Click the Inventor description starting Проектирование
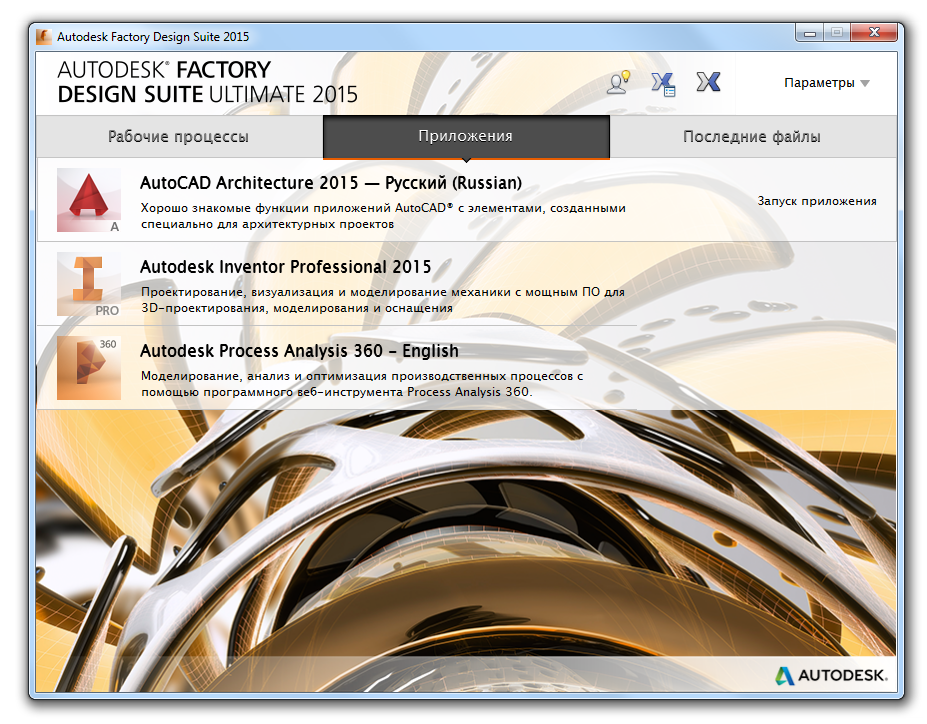The image size is (927, 724). click(x=383, y=300)
